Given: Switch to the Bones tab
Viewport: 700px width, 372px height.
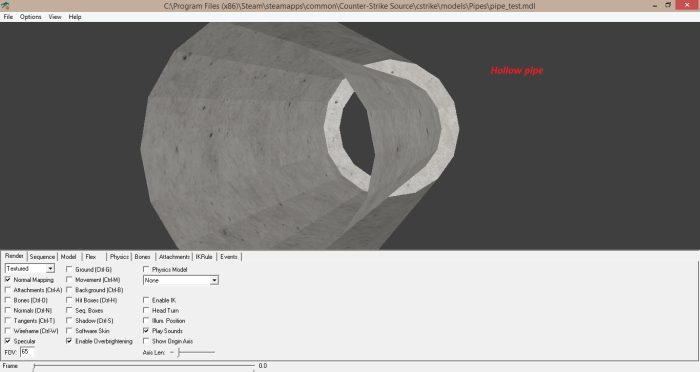Looking at the screenshot, I should tap(142, 257).
